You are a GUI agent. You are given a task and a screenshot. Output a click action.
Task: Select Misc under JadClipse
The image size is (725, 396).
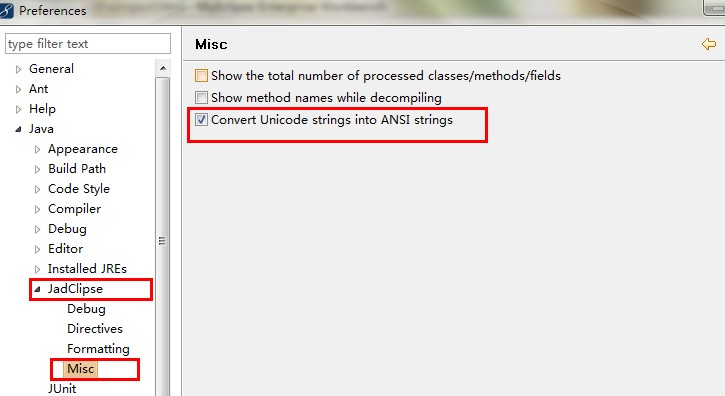click(80, 369)
